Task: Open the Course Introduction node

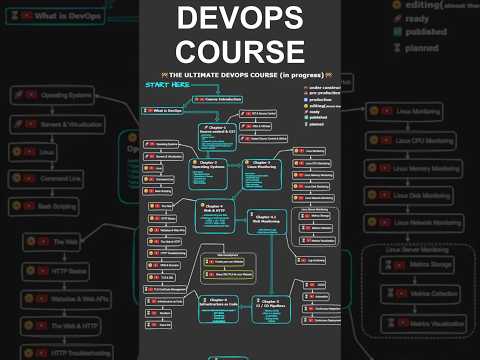Action: point(218,100)
